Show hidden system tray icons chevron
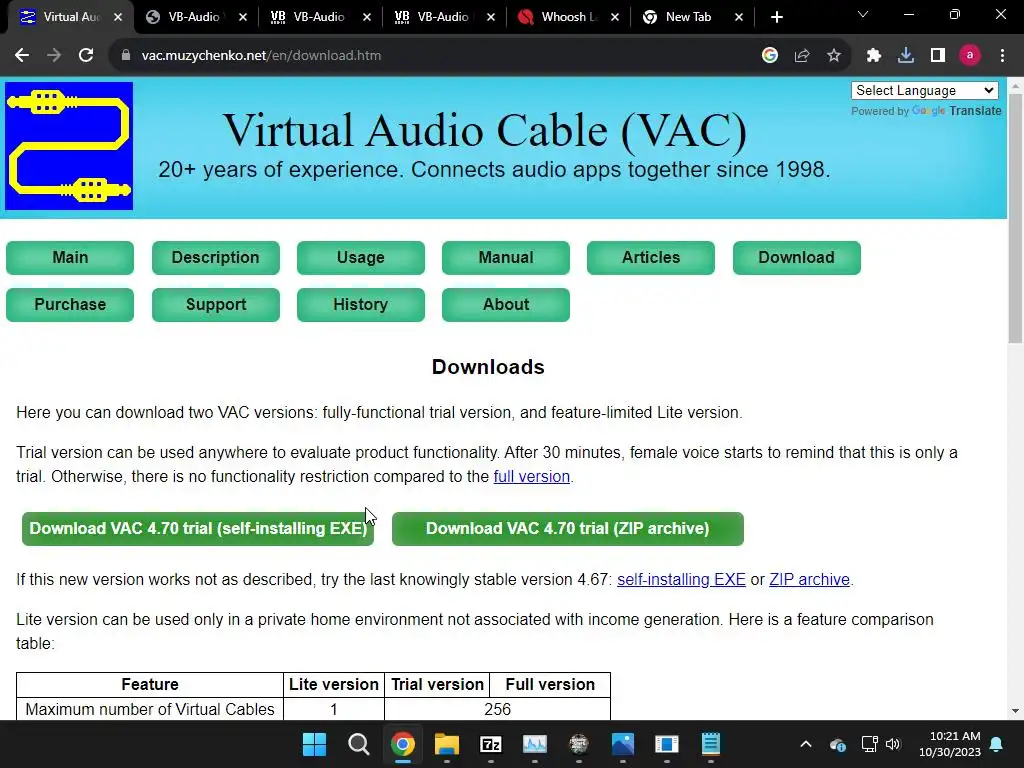The height and width of the screenshot is (768, 1024). [806, 744]
